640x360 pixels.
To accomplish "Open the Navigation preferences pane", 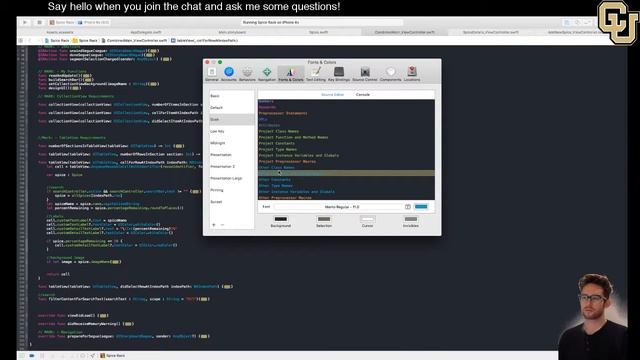I will [267, 74].
